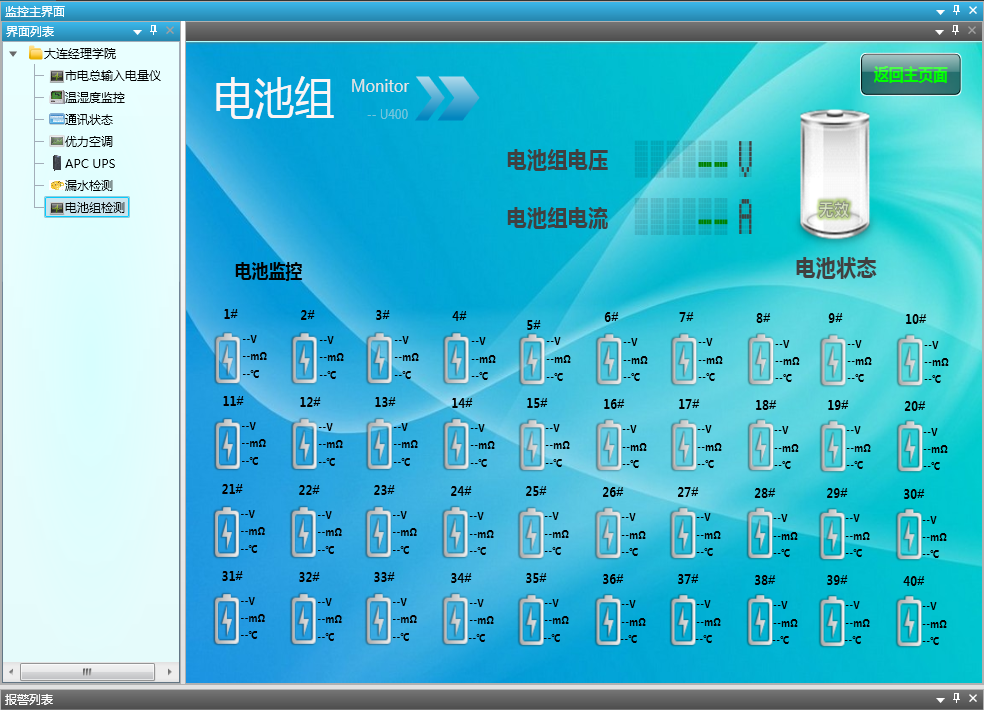Collapse the 大连经理学院 tree node

tap(11, 52)
